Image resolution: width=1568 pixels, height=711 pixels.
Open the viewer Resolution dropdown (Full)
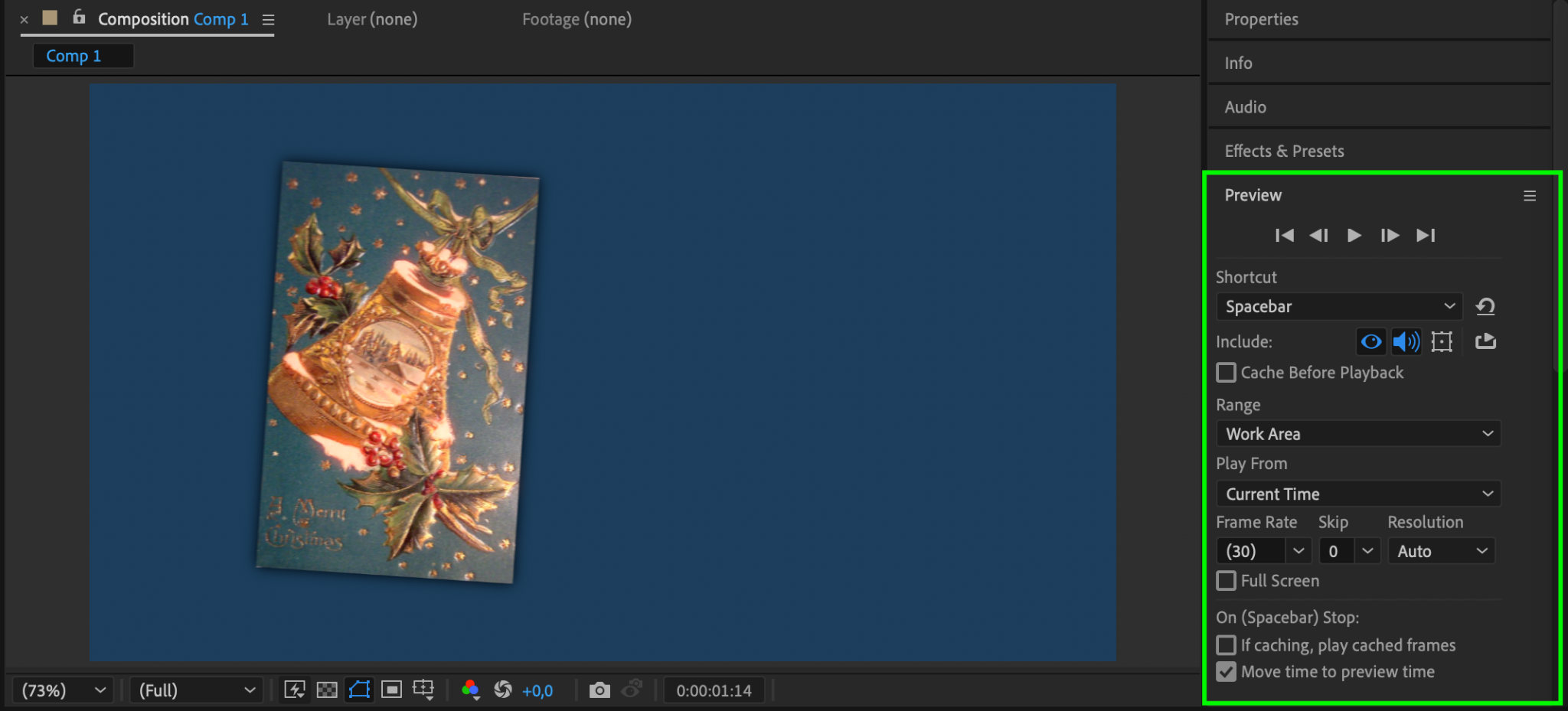pyautogui.click(x=196, y=690)
